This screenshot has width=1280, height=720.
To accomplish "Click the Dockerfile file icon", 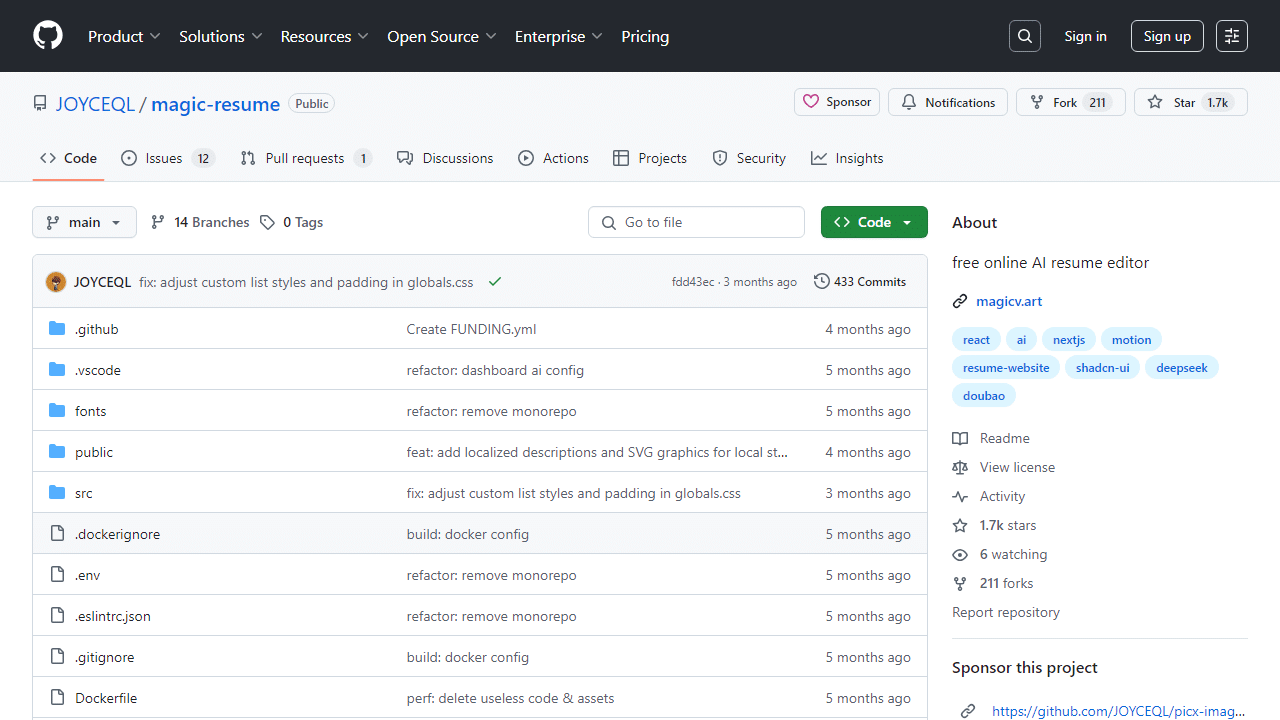I will 57,698.
